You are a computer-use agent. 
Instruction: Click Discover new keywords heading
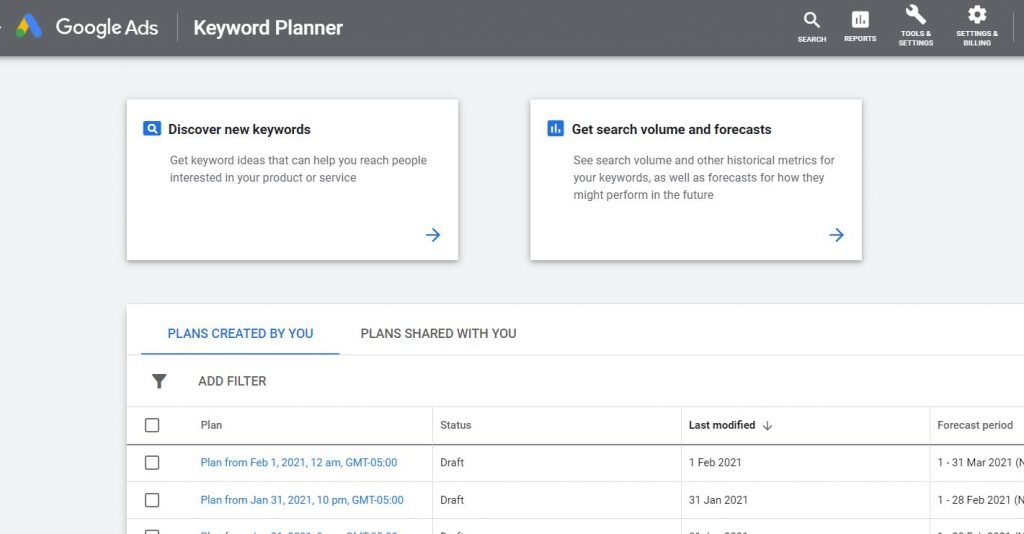[239, 129]
